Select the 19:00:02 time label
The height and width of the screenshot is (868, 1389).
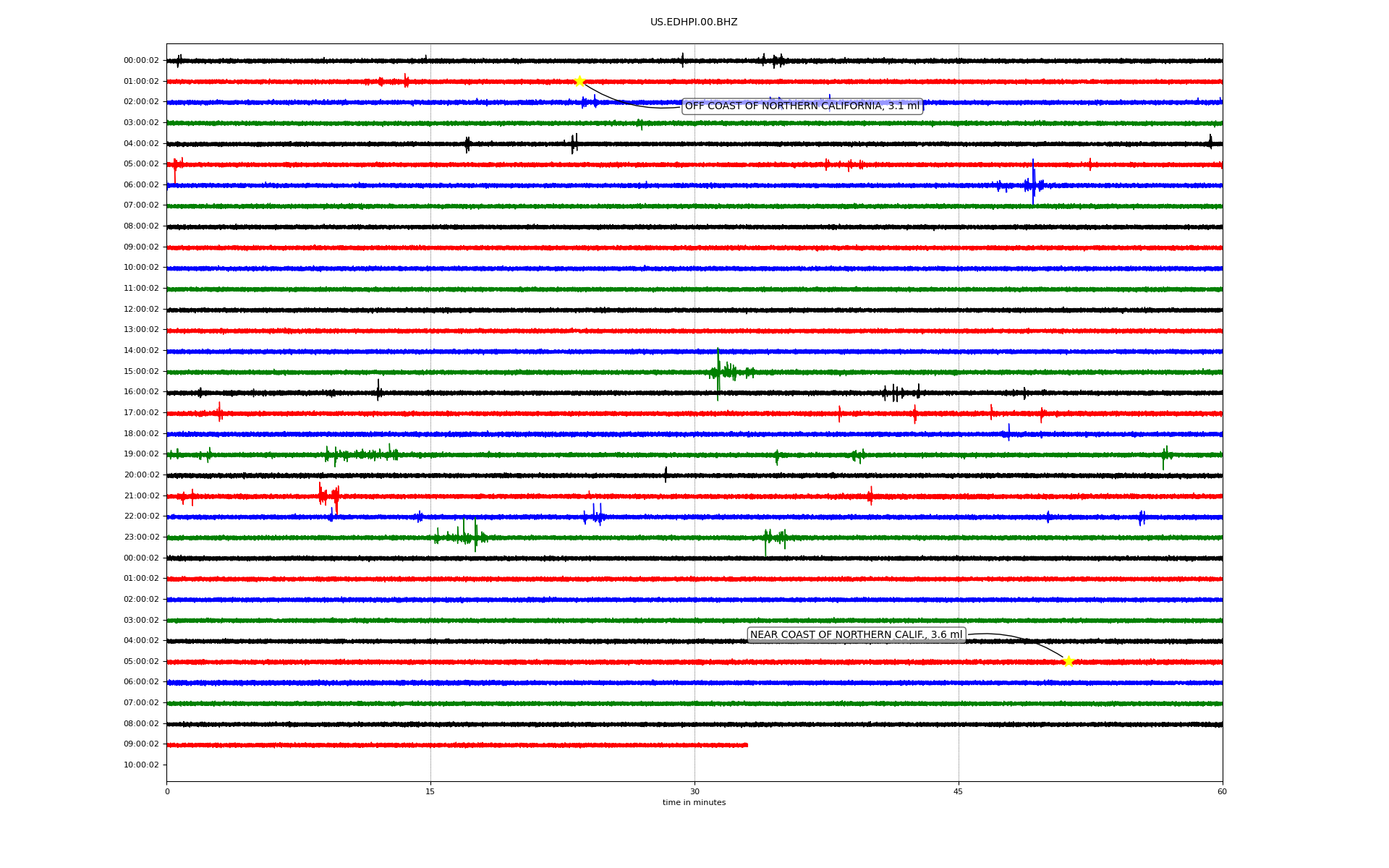[141, 454]
